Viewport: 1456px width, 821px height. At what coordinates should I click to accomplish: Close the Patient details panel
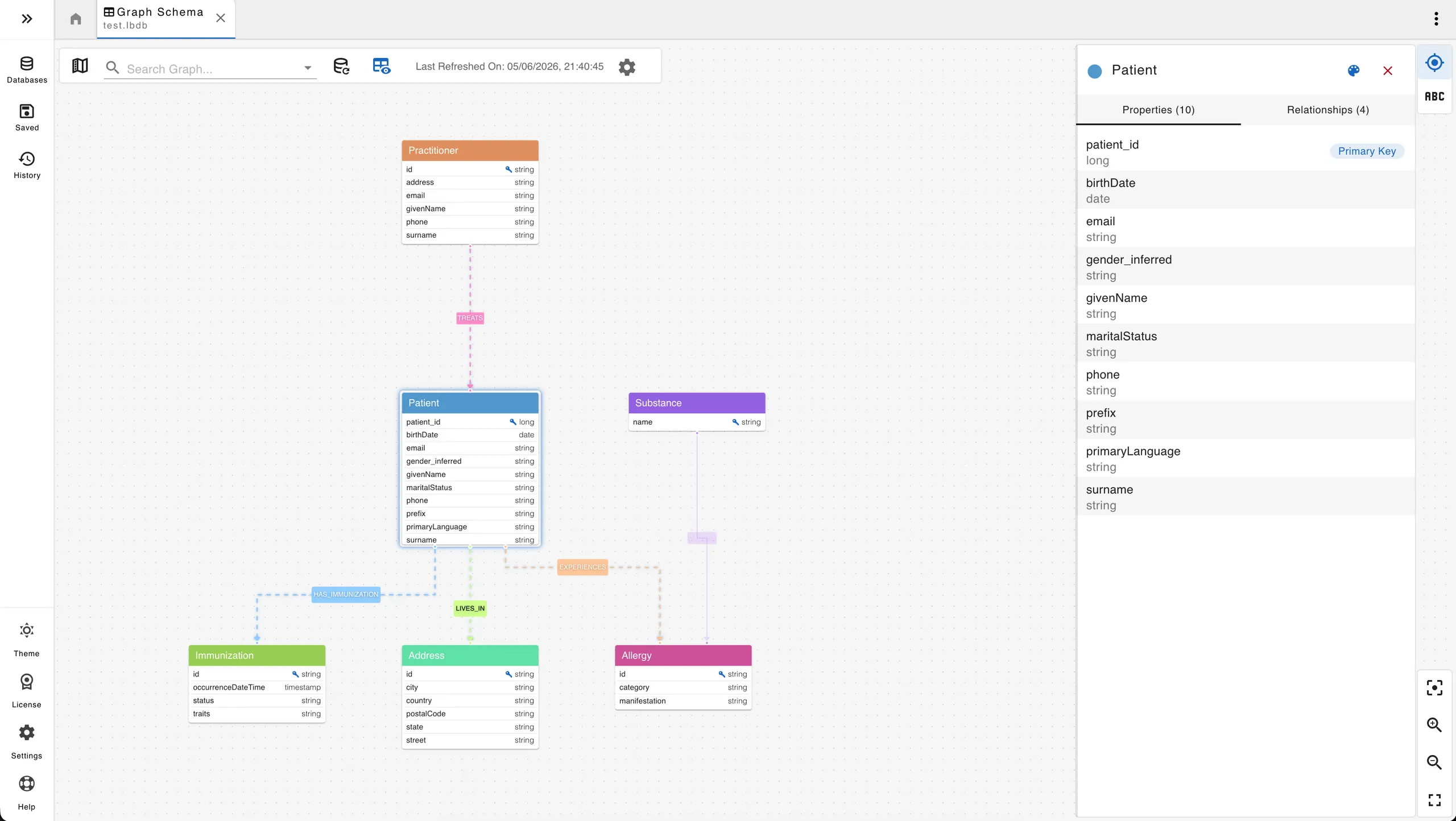click(1388, 71)
